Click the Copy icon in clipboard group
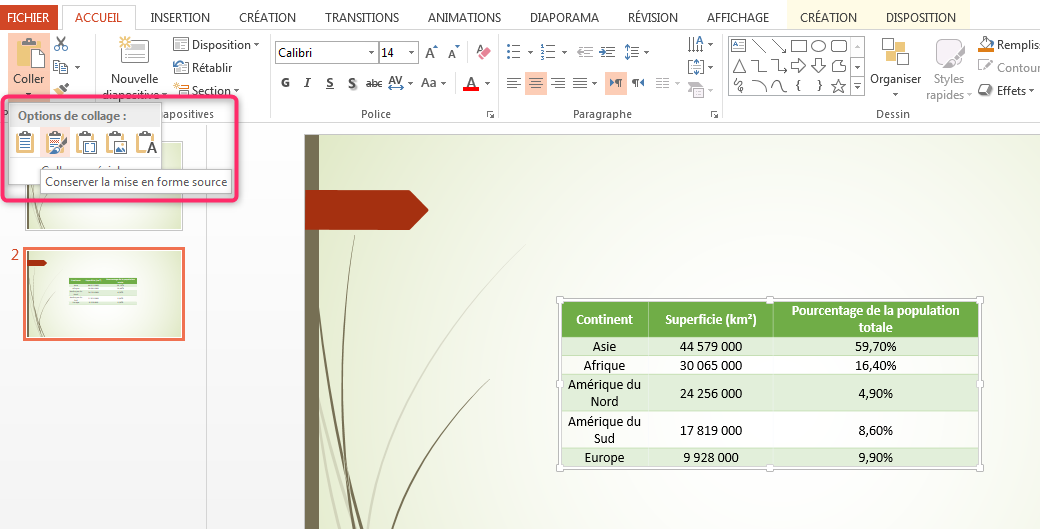 (61, 67)
